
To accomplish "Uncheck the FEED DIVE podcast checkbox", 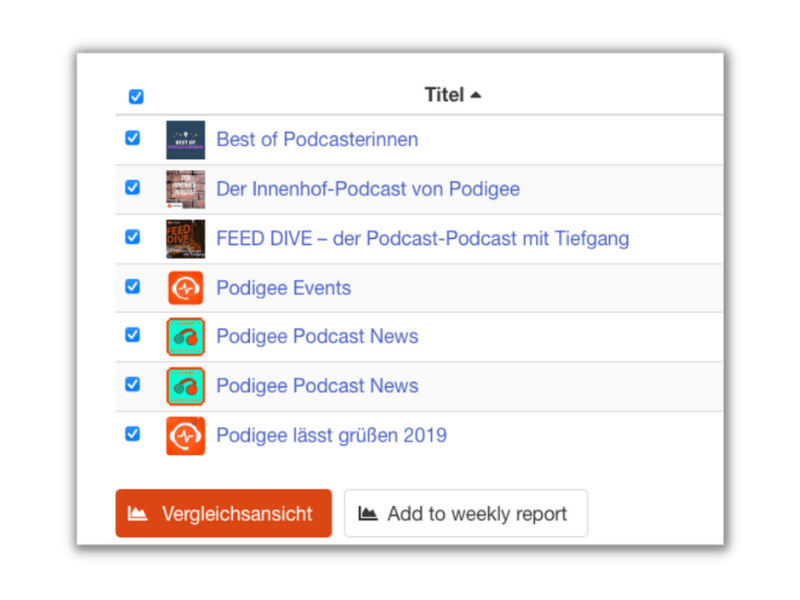I will [133, 237].
